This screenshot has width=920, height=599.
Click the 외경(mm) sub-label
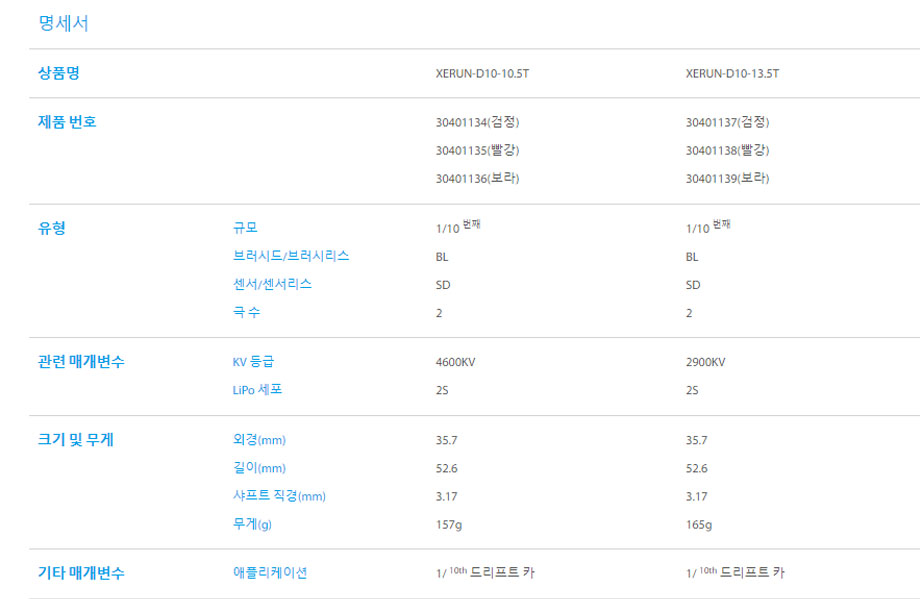tap(259, 439)
